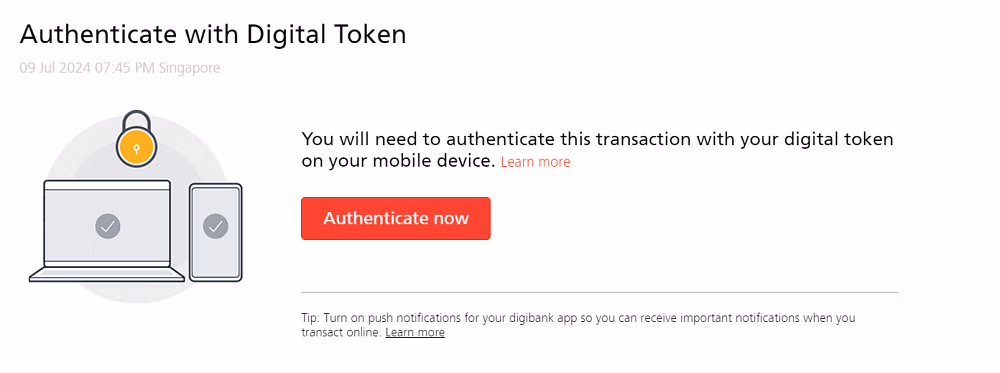Select the checkmark on the phone screen
Viewport: 1000px width, 373px height.
pyautogui.click(x=216, y=226)
